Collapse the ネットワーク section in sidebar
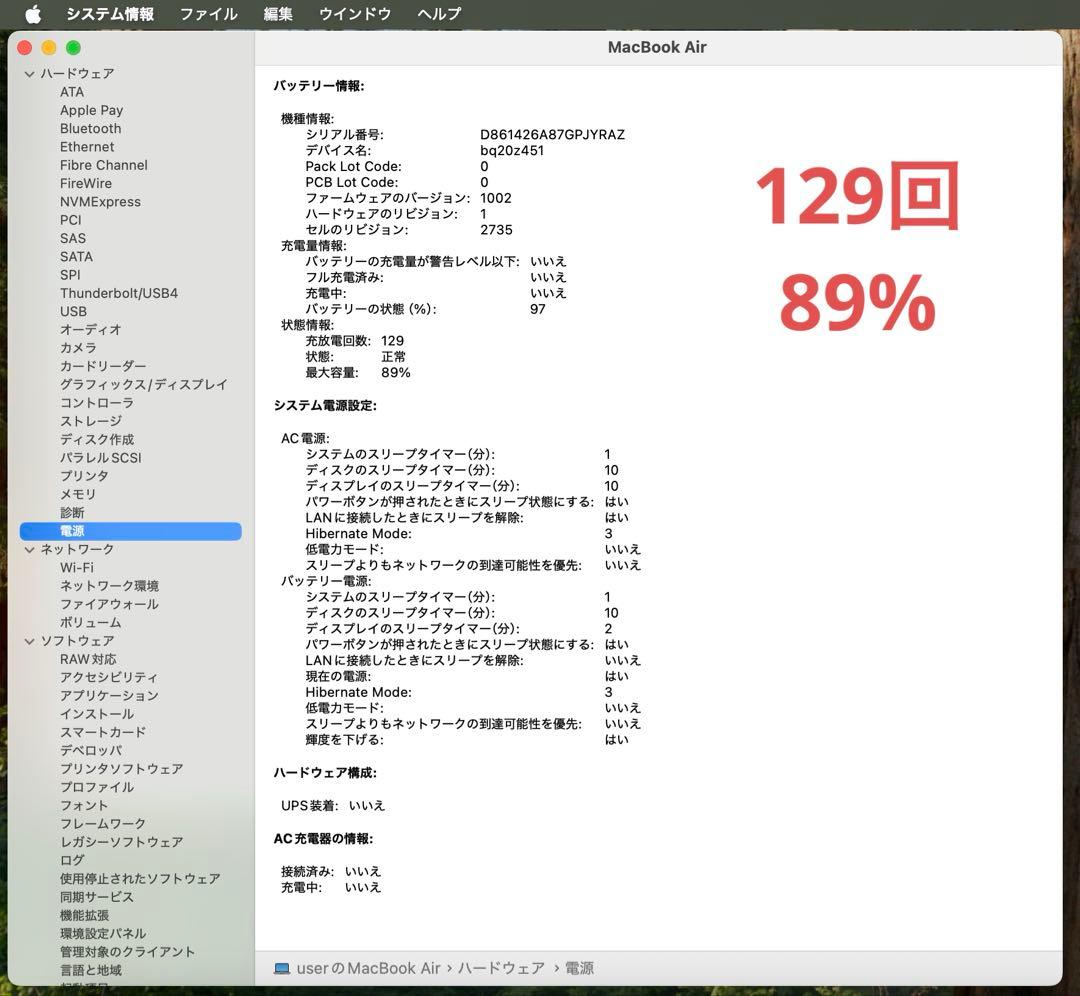Screen dimensions: 1080x996 click(x=31, y=549)
